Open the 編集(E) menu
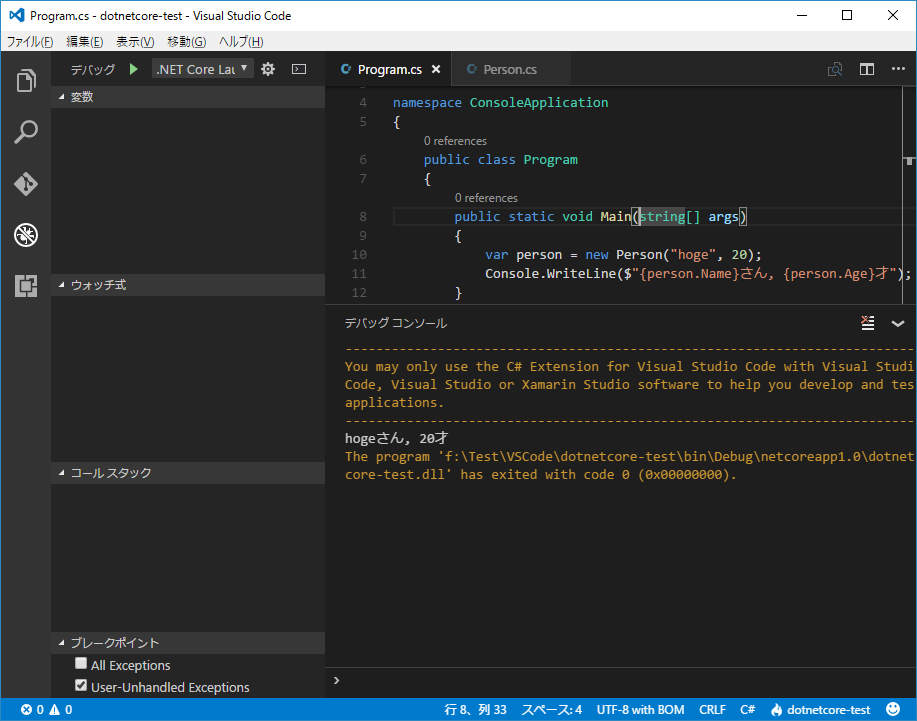 click(x=85, y=42)
